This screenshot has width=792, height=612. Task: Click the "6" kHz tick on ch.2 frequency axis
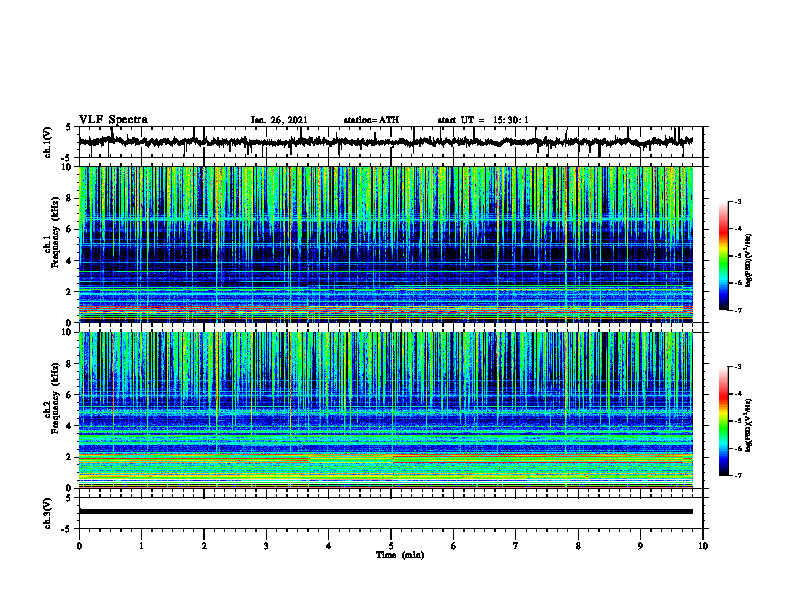click(69, 395)
